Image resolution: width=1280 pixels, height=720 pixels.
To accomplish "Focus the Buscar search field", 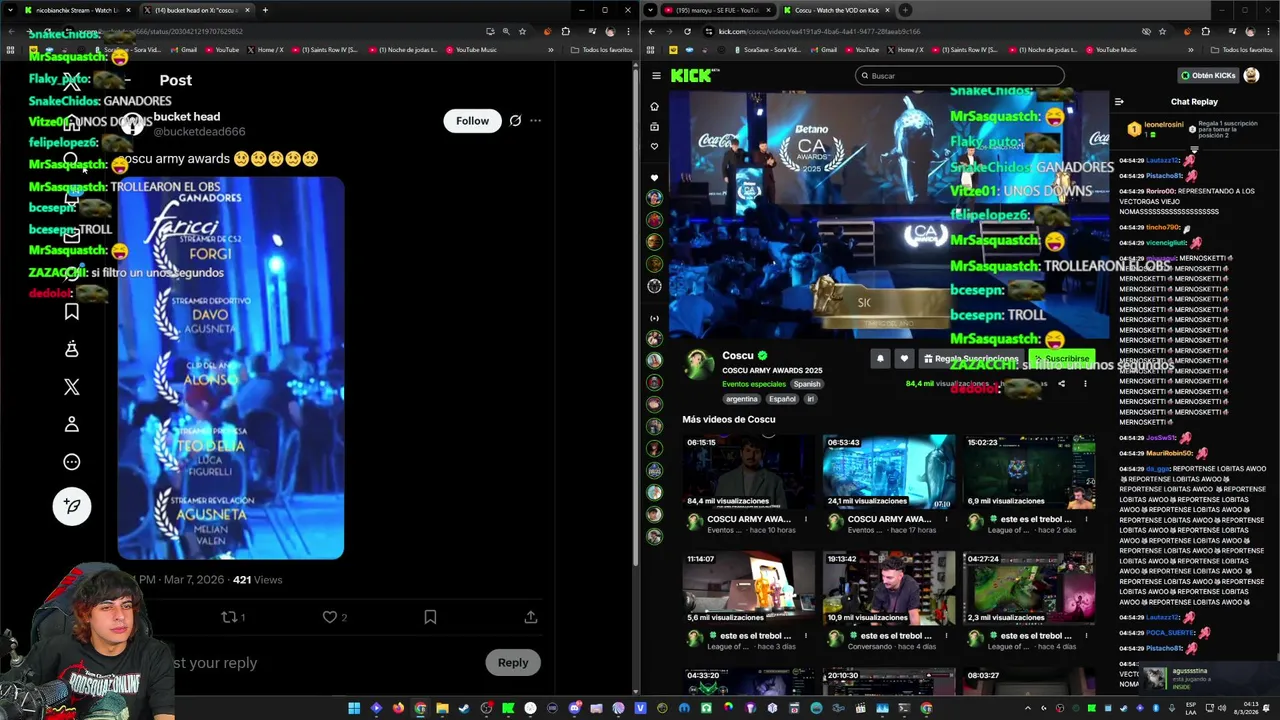I will point(960,75).
